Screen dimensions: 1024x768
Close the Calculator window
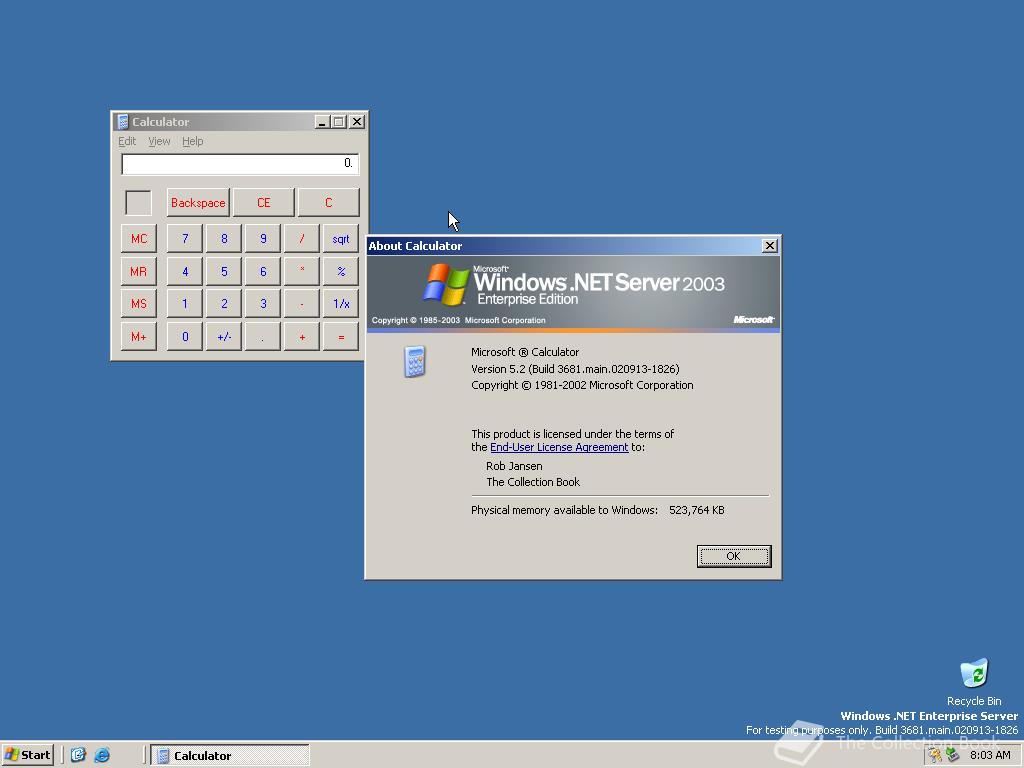[x=357, y=121]
